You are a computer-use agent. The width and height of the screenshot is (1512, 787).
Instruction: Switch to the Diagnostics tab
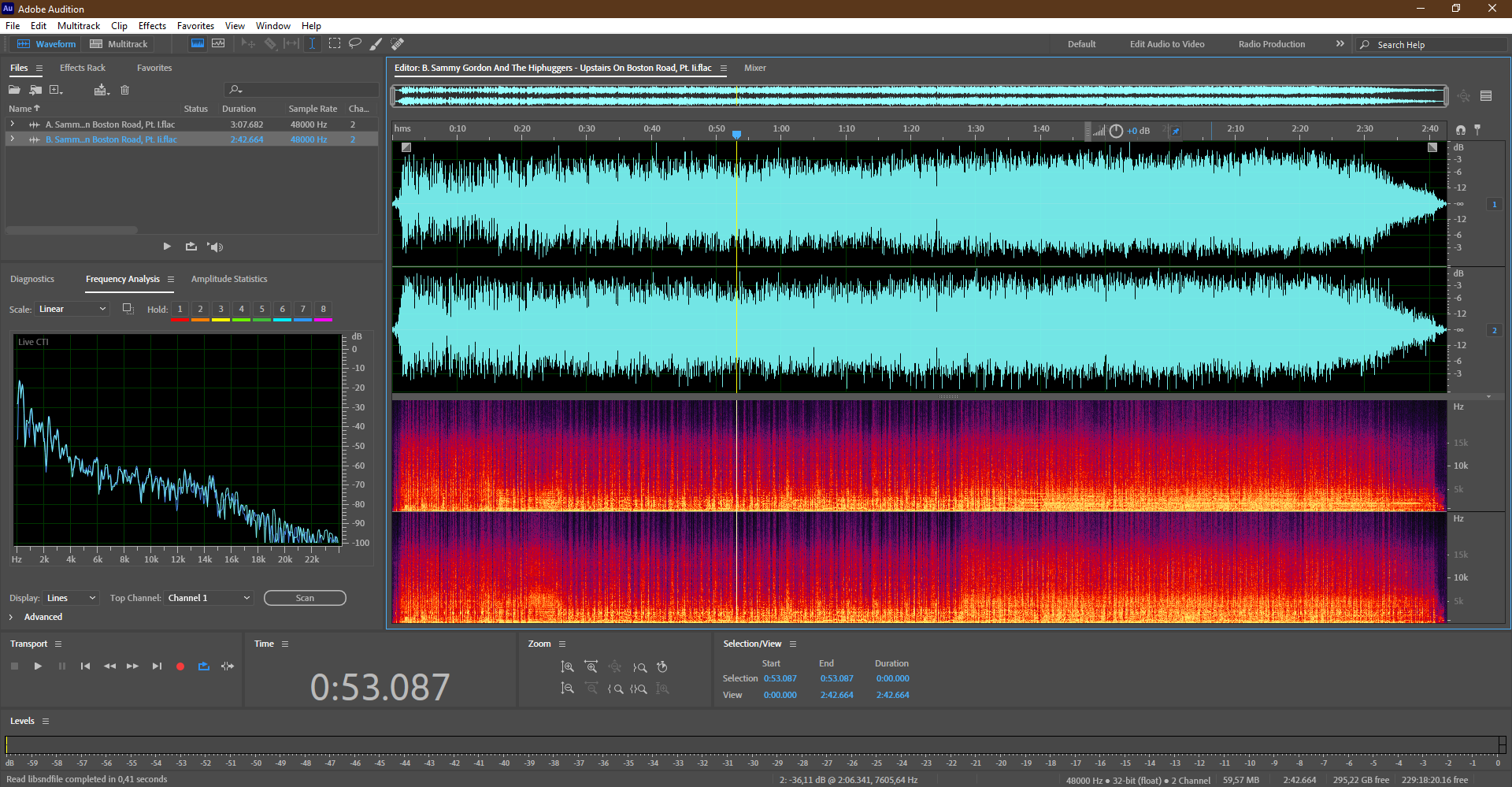click(x=32, y=279)
